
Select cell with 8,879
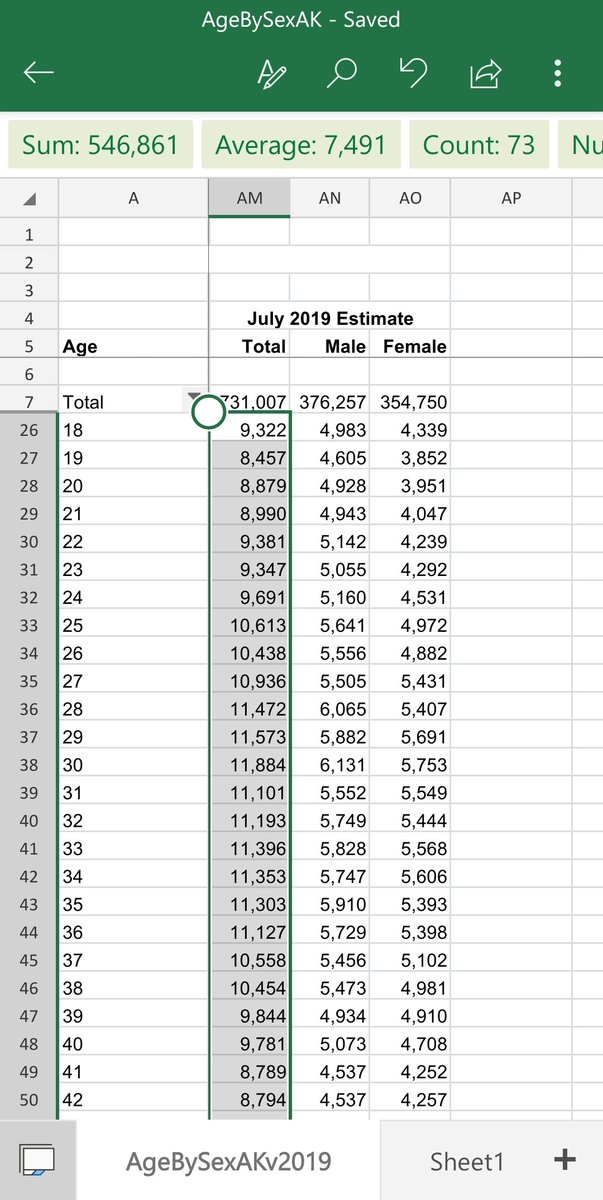click(x=250, y=486)
